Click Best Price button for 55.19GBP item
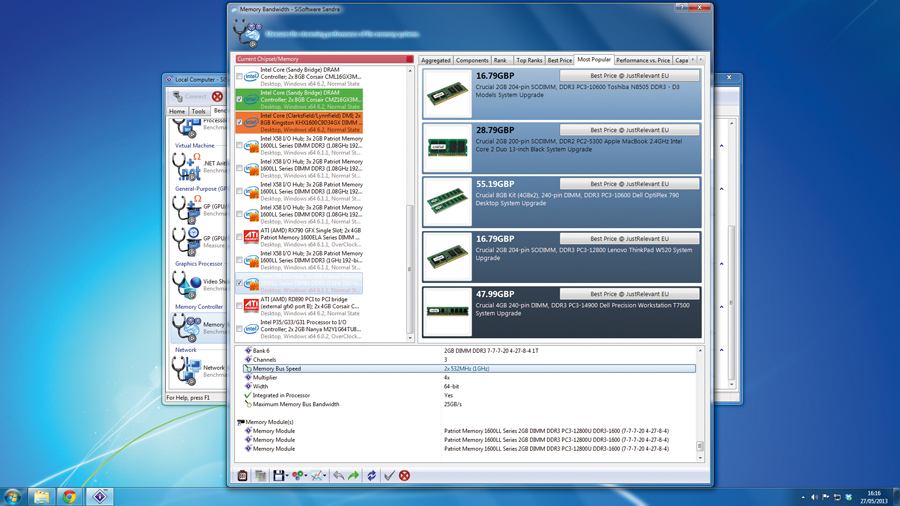This screenshot has width=900, height=506. pos(629,184)
